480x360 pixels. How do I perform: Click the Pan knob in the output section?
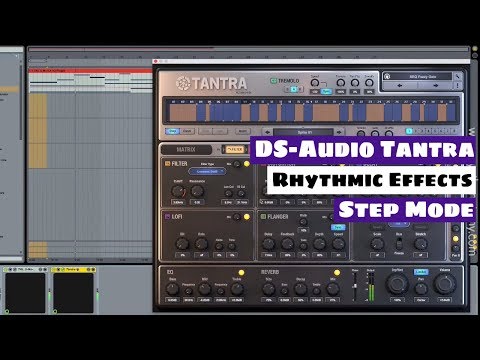pos(421,288)
